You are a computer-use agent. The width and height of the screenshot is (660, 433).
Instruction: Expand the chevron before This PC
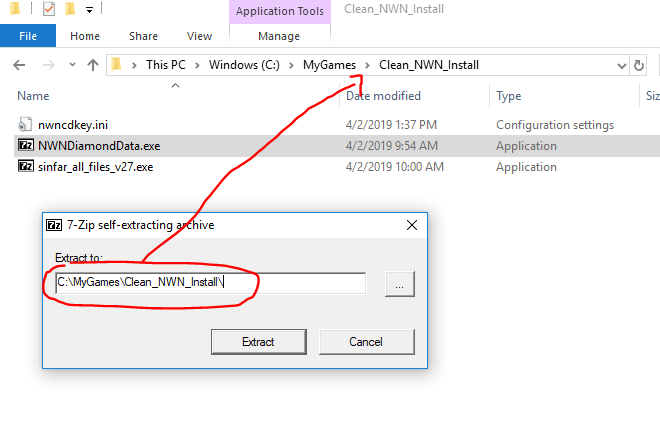(x=134, y=65)
